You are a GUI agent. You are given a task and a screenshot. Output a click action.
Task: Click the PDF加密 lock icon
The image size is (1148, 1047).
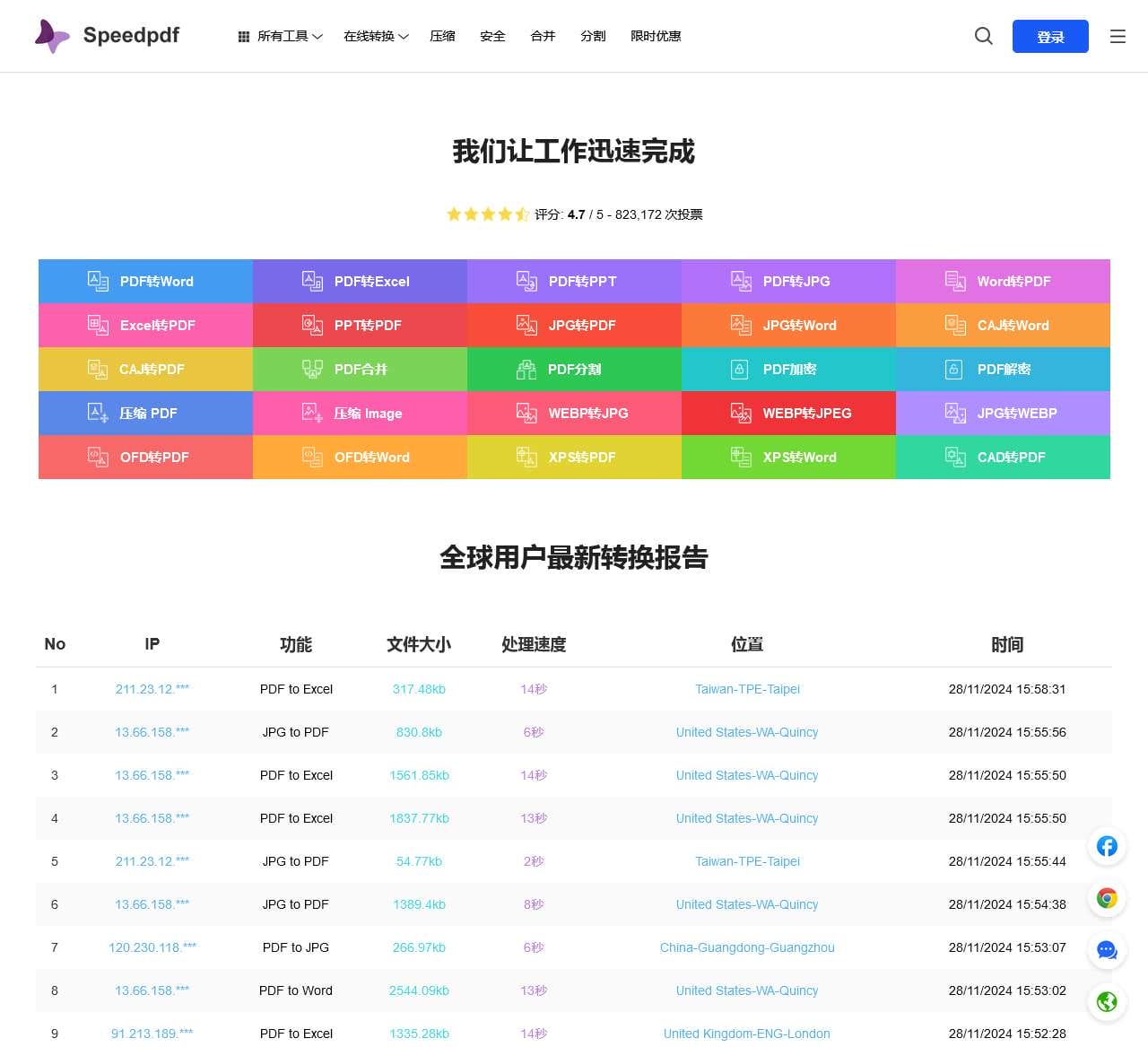pos(739,369)
